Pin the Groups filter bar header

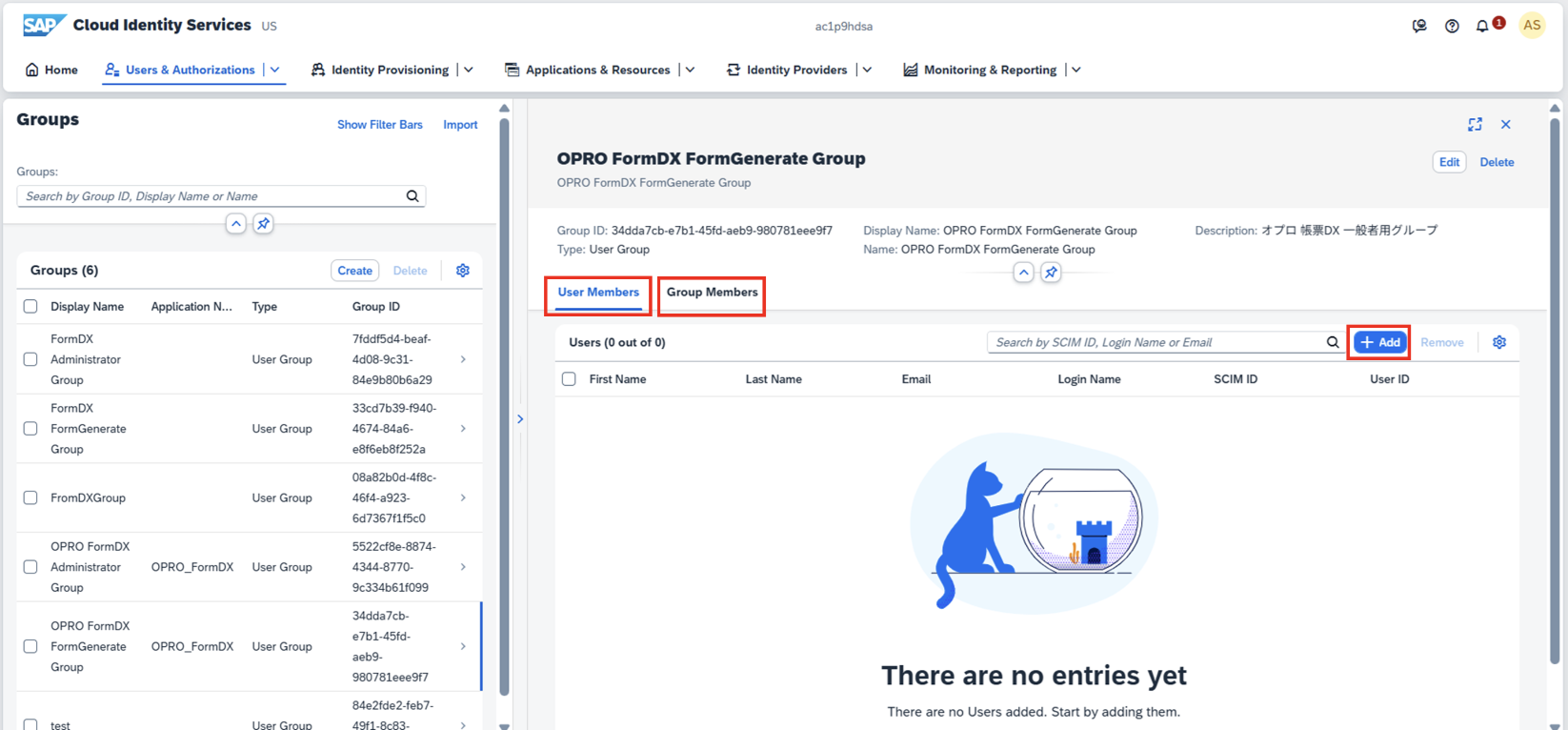click(x=264, y=224)
